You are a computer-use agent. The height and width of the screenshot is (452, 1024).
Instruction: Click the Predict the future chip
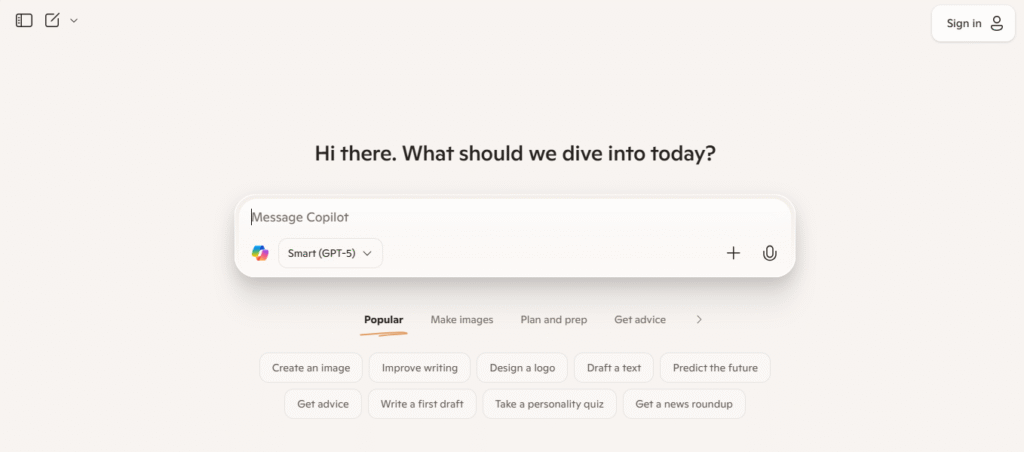(x=715, y=368)
